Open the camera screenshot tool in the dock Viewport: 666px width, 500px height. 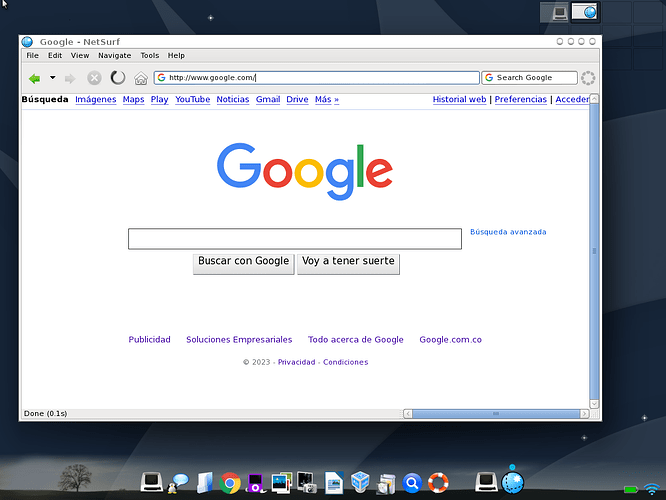307,483
